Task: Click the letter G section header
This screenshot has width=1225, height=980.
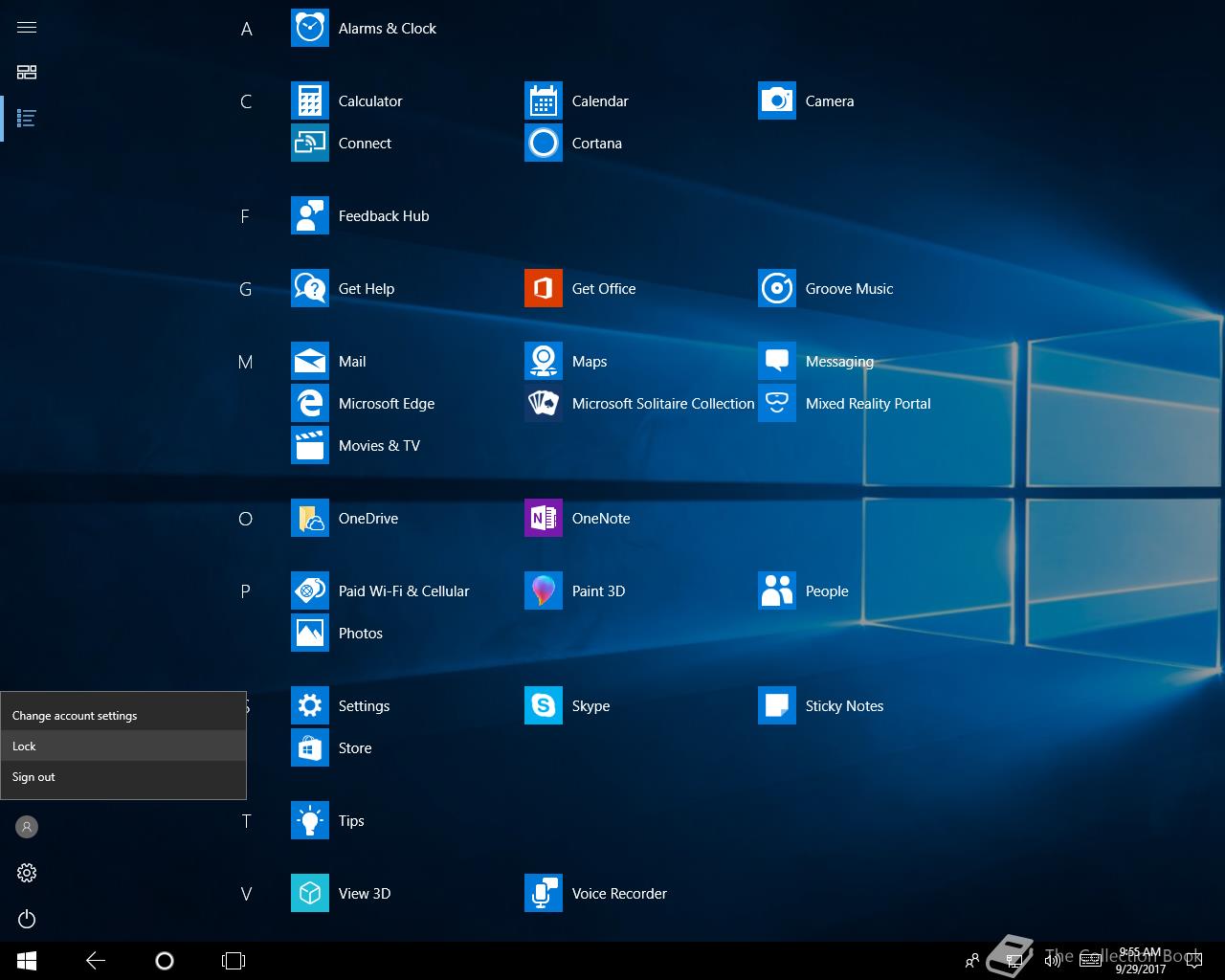Action: click(x=246, y=289)
